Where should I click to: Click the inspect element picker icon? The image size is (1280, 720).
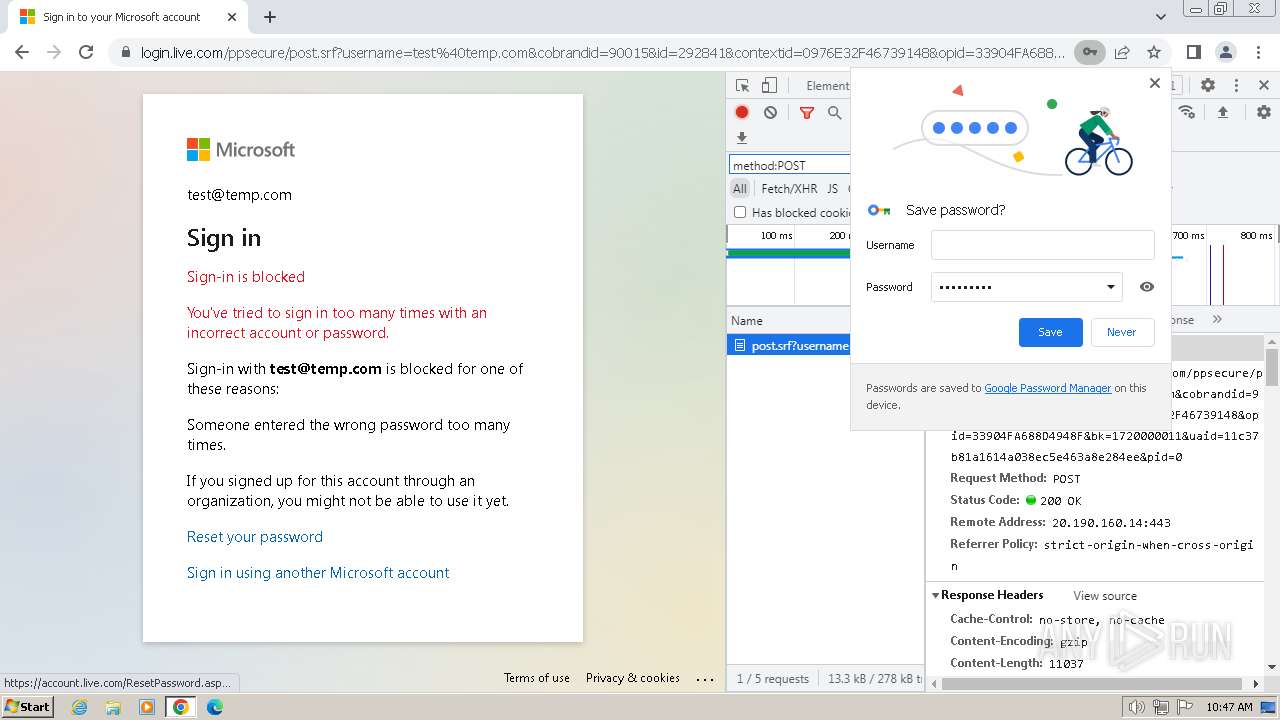(x=742, y=86)
